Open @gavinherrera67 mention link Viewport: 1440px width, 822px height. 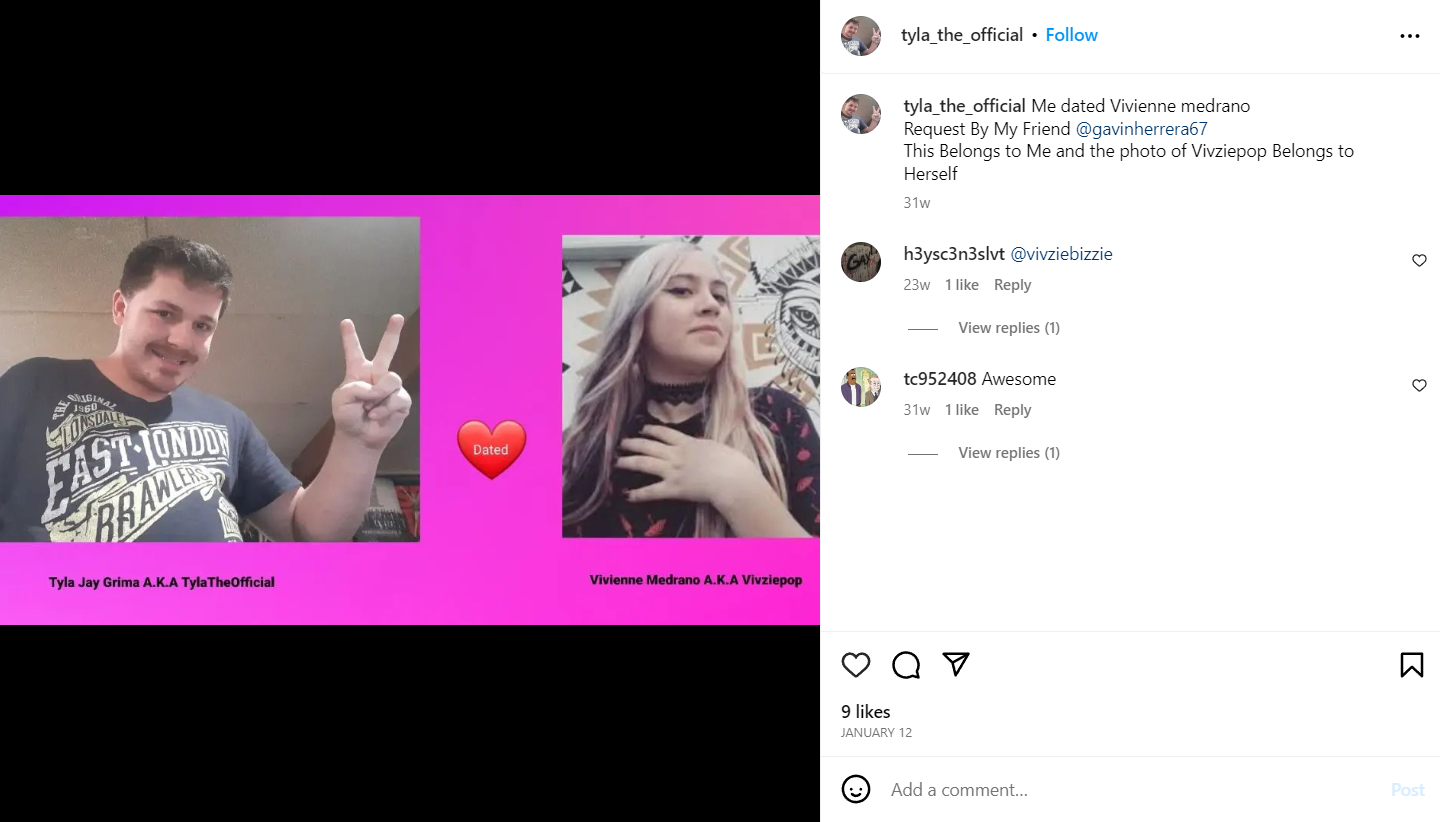1141,129
